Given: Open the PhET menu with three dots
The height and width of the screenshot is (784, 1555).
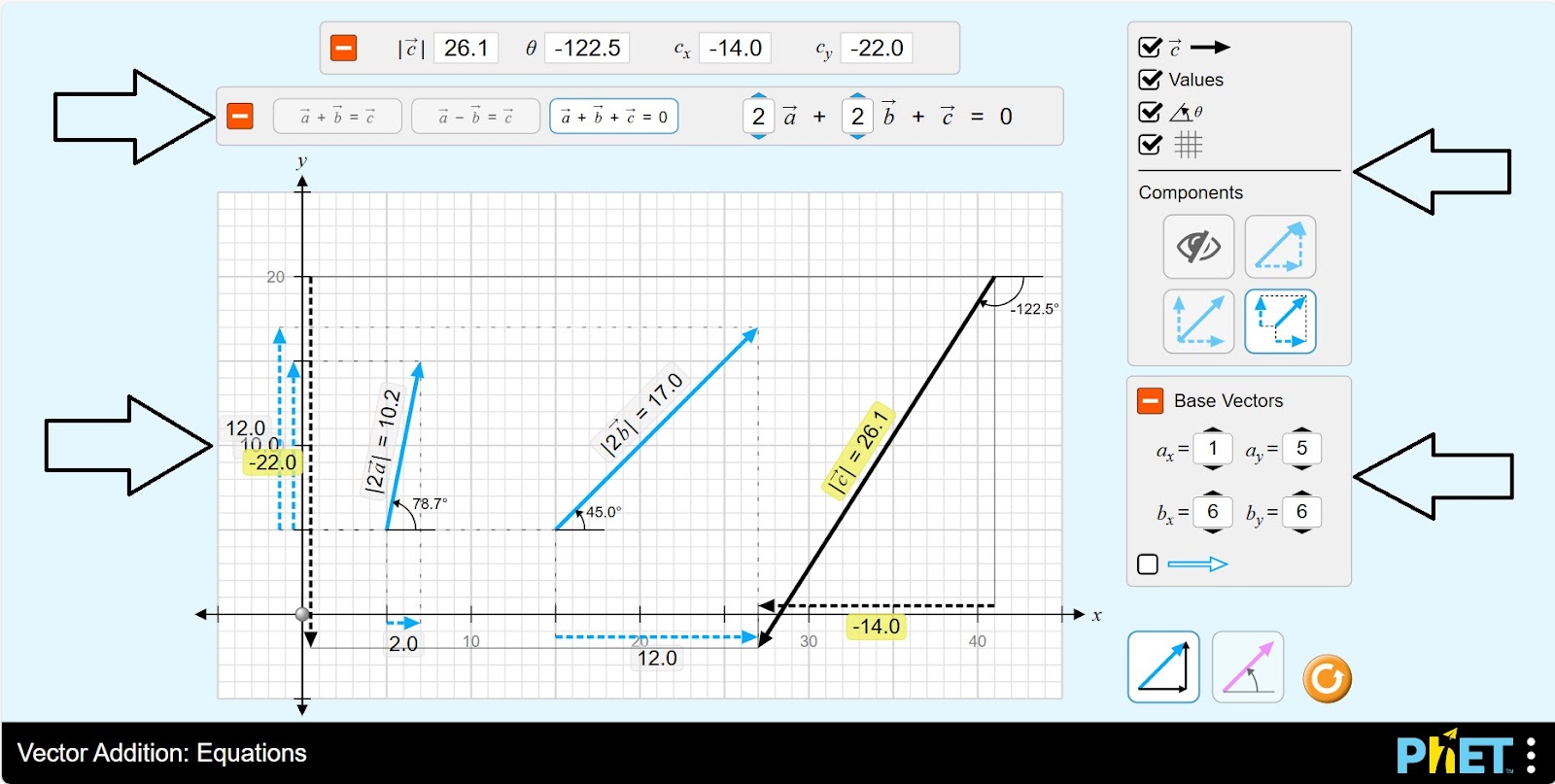Looking at the screenshot, I should [1531, 755].
